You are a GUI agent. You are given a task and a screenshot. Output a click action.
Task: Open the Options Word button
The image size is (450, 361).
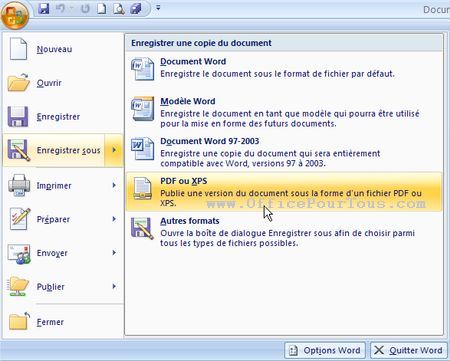[325, 350]
